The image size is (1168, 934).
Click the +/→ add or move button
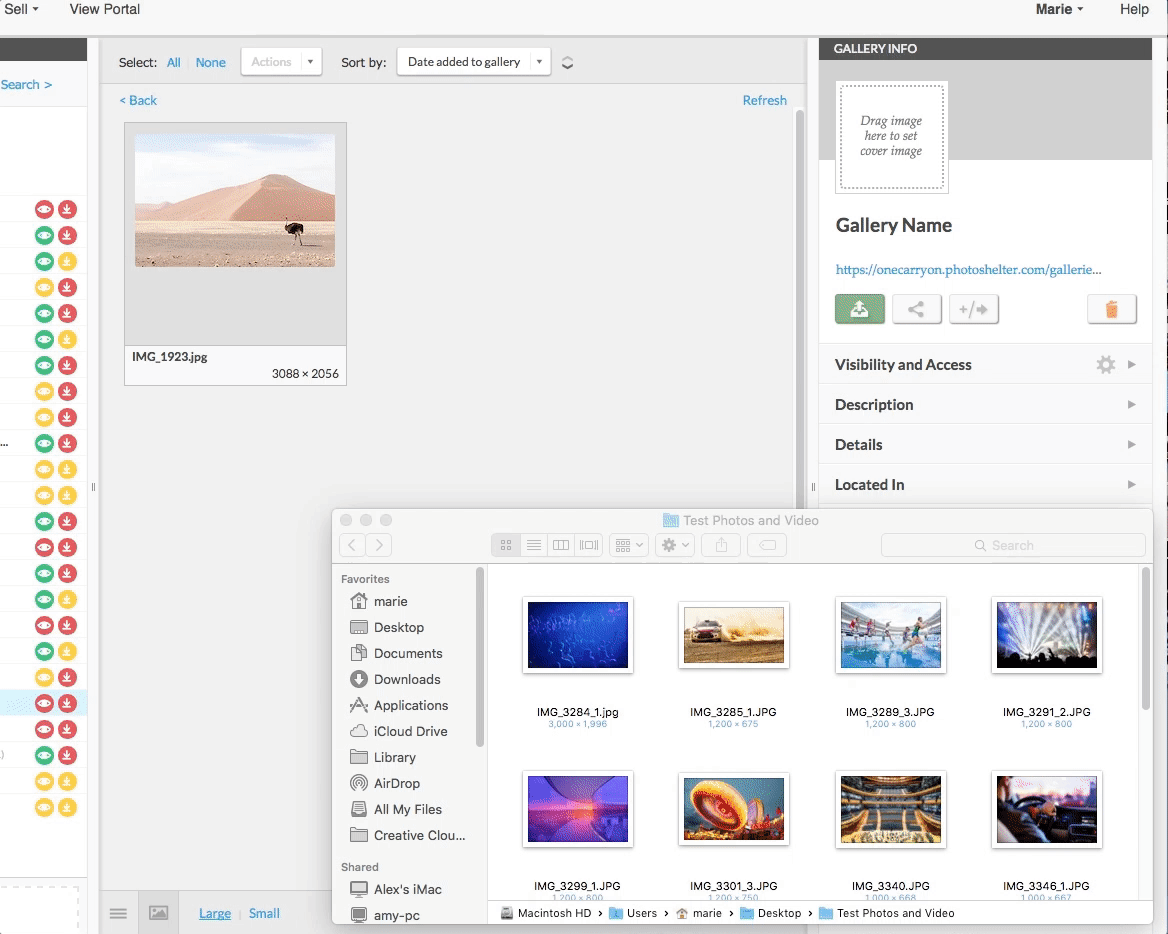pos(973,310)
